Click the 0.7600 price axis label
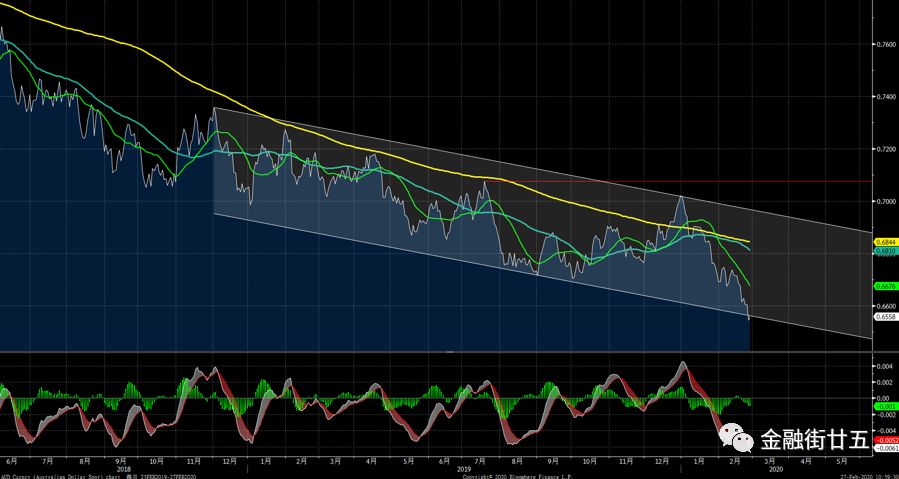This screenshot has height=479, width=899. pos(886,44)
